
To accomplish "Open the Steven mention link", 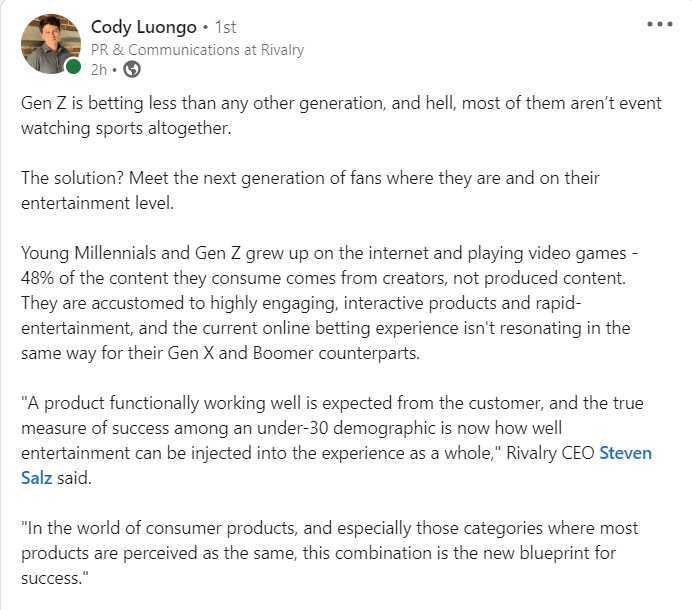I will 625,453.
